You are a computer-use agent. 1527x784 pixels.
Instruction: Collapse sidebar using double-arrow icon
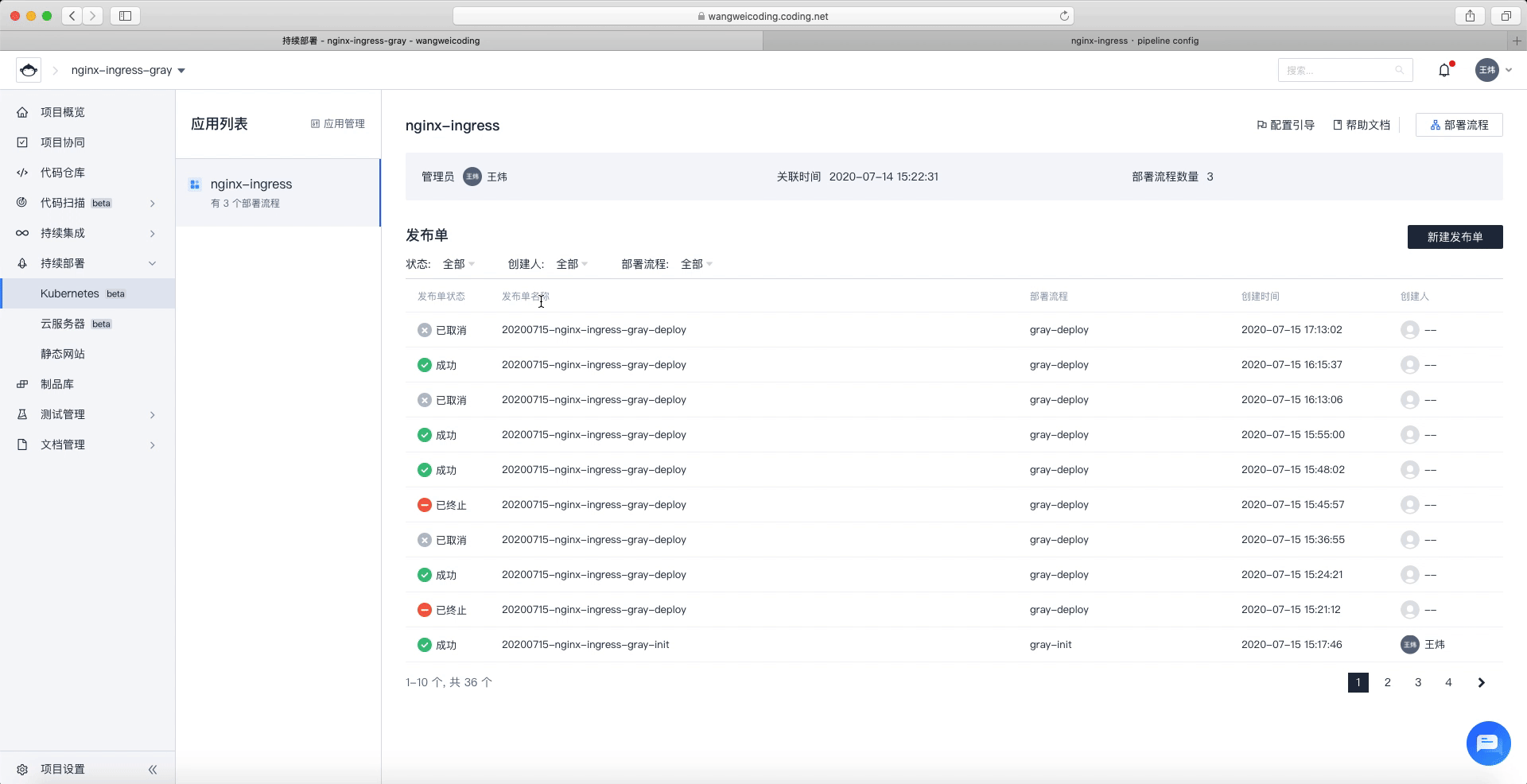(x=153, y=769)
